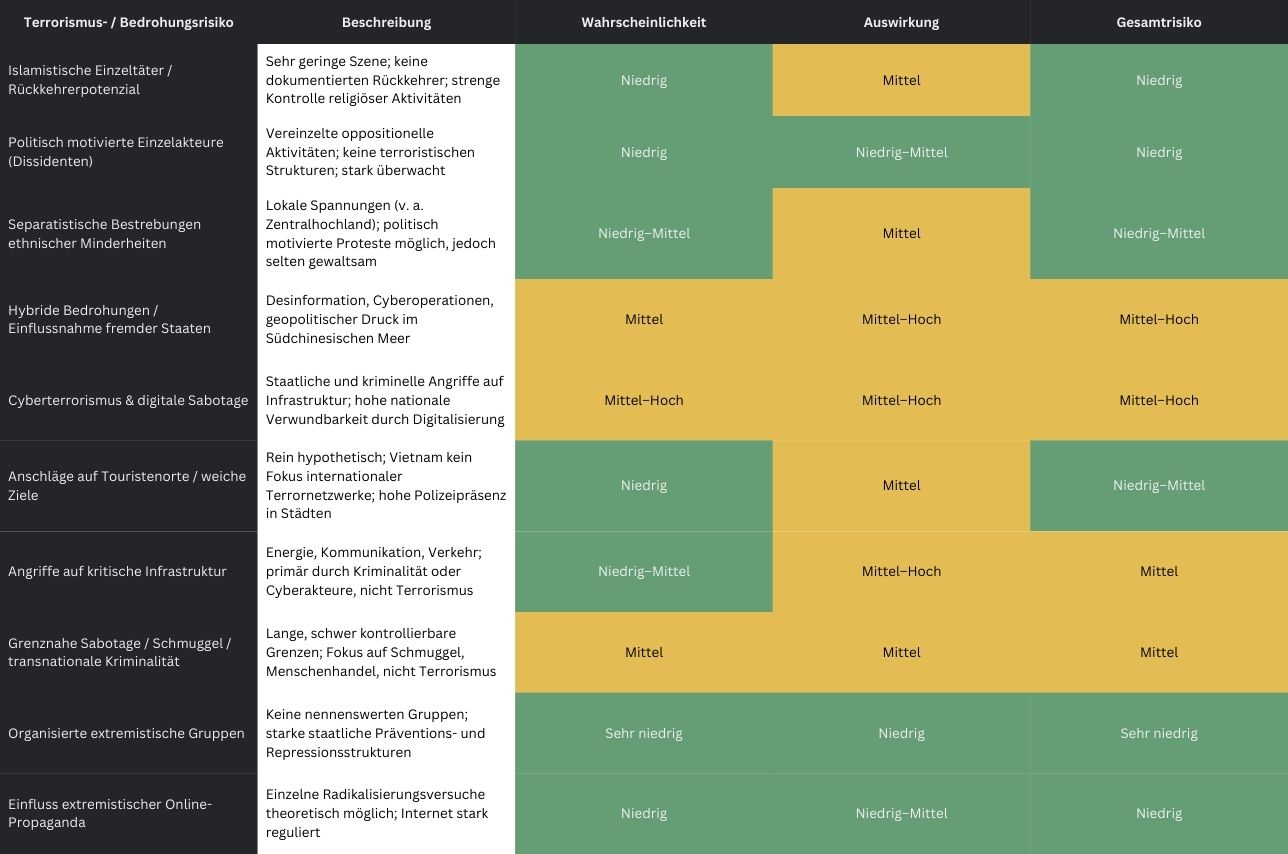Click the Gesamtrisiko column header

coord(1158,22)
